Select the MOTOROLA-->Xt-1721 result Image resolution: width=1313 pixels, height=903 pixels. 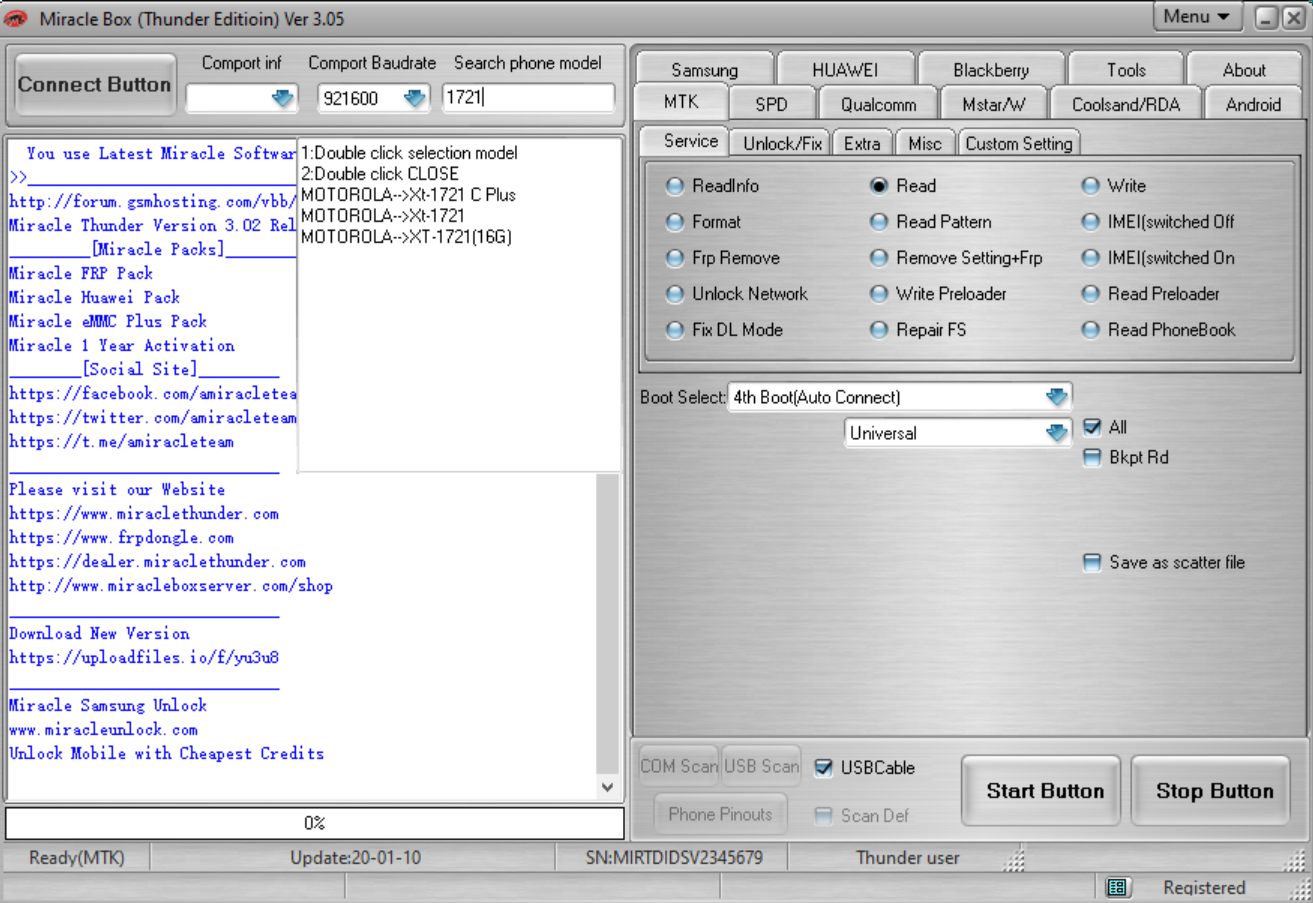tap(382, 215)
